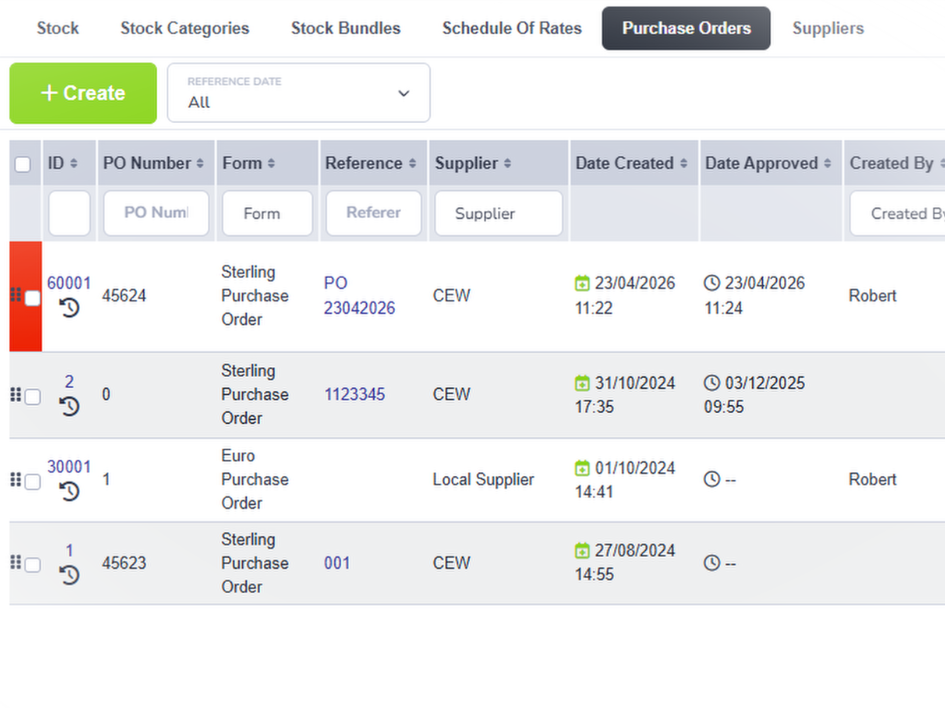Viewport: 945px width, 708px height.
Task: Open history icon for order 30001
Action: [x=69, y=492]
